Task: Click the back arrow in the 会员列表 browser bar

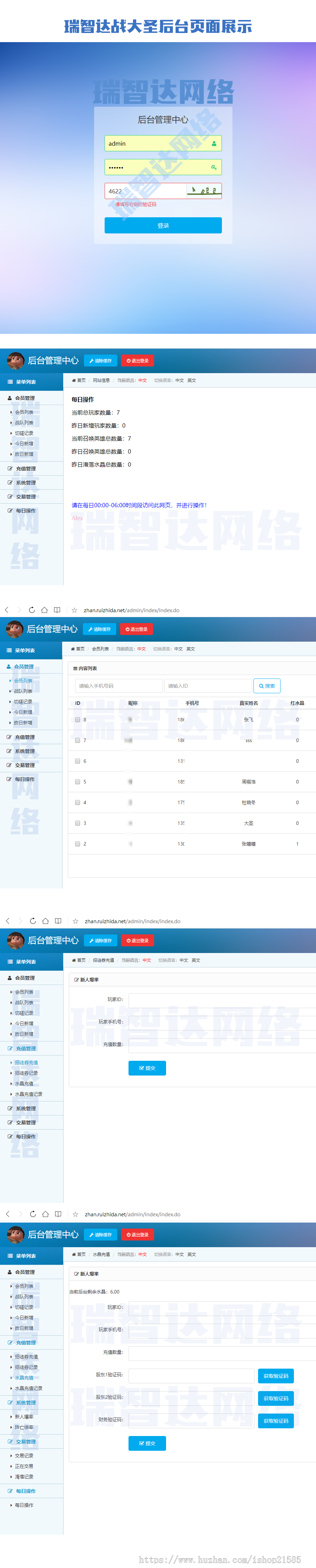Action: (x=7, y=610)
